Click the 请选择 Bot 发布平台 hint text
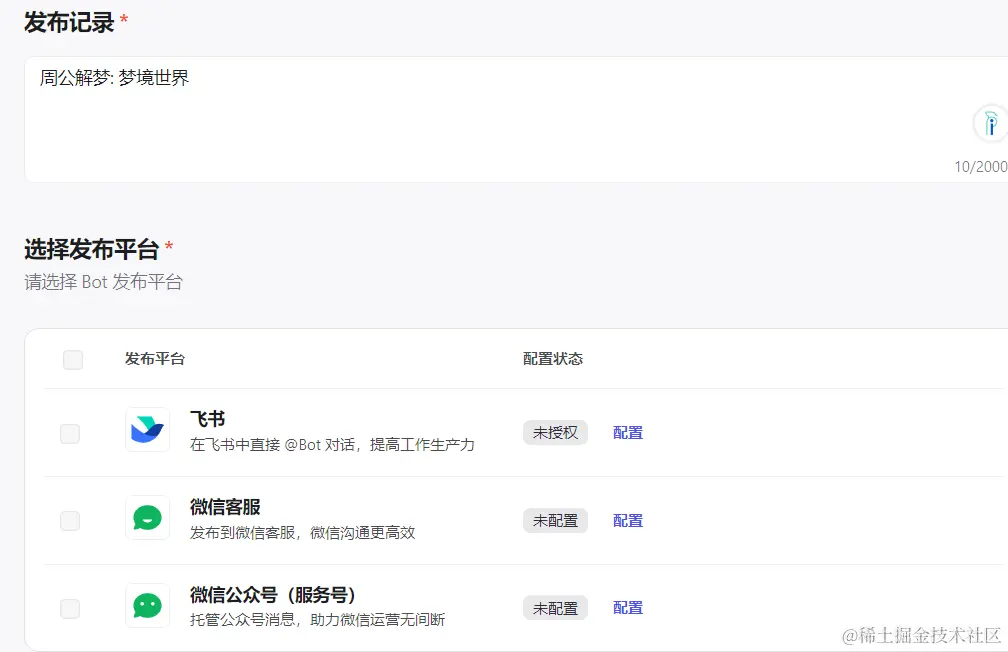Image resolution: width=1008 pixels, height=652 pixels. point(104,282)
